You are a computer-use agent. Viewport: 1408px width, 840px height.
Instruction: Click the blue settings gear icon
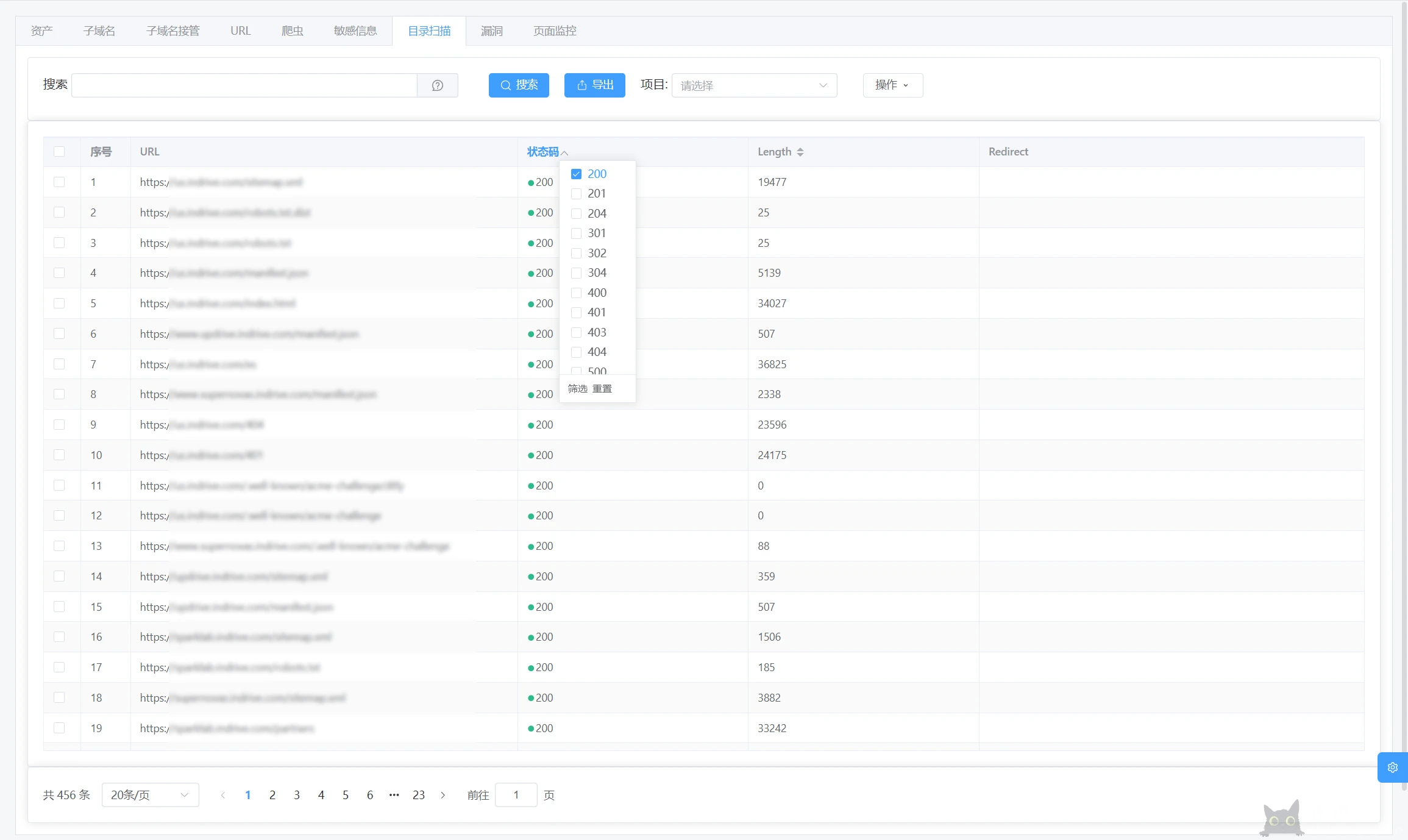tap(1392, 767)
